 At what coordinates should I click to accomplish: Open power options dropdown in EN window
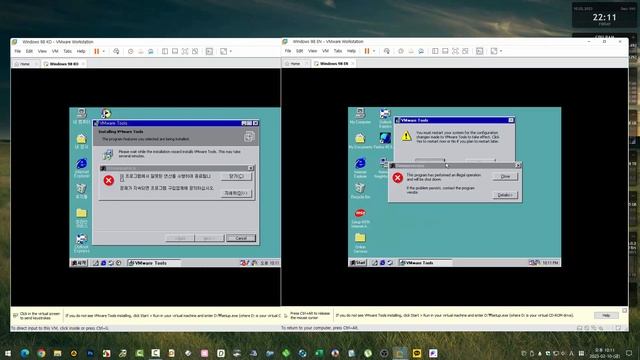point(374,51)
